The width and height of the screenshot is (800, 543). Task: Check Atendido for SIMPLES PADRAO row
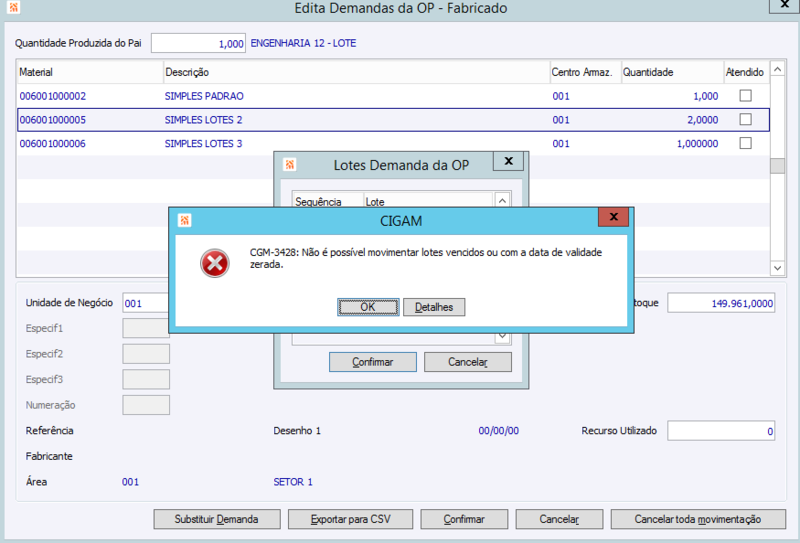point(745,95)
